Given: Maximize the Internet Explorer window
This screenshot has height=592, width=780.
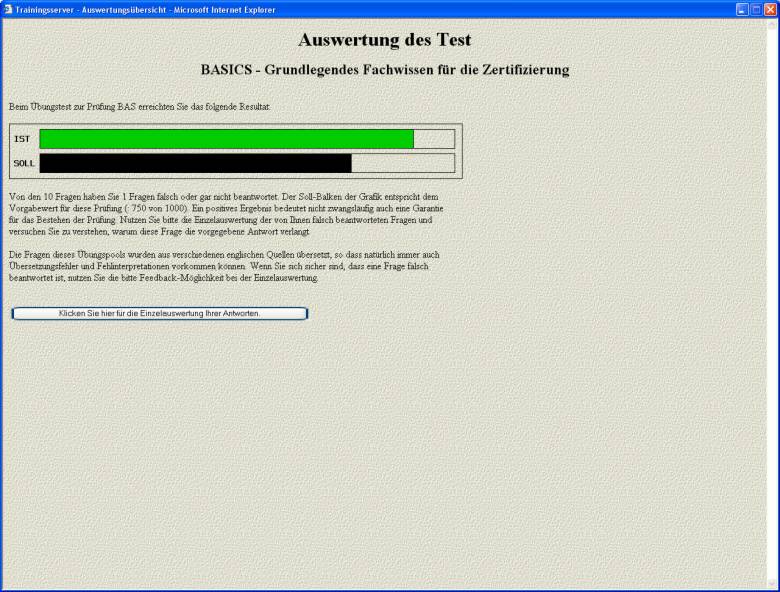Looking at the screenshot, I should point(756,9).
